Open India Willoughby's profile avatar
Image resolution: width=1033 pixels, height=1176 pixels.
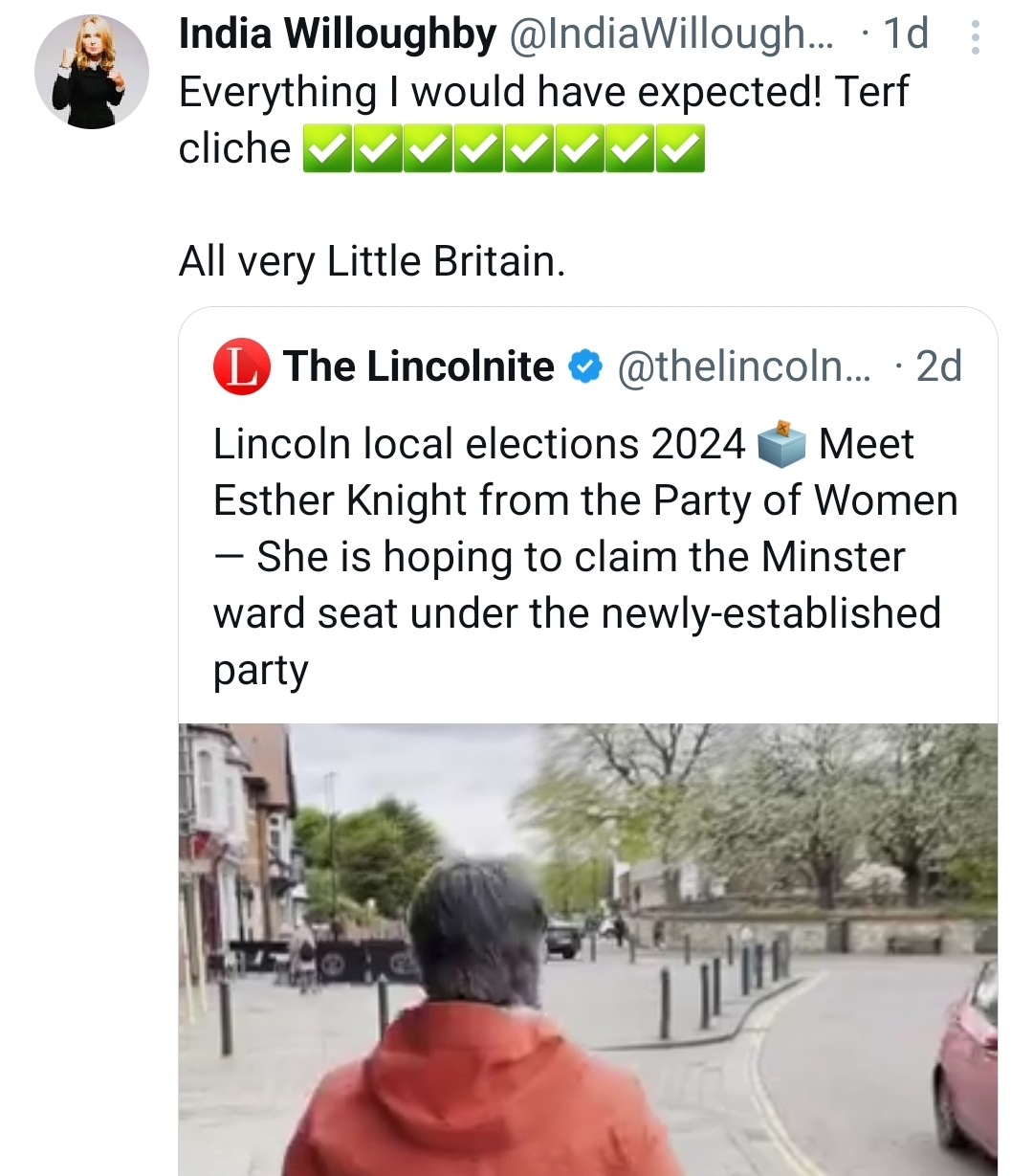point(92,72)
